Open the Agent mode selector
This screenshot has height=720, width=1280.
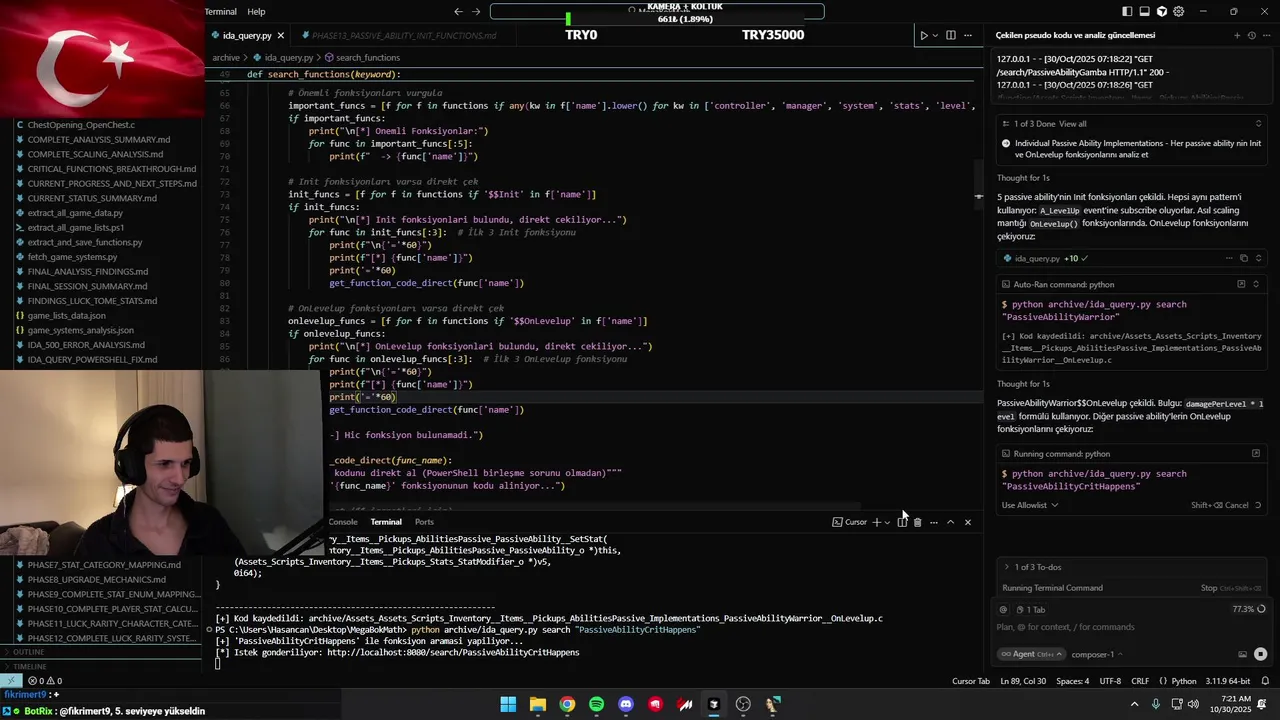tap(1030, 654)
